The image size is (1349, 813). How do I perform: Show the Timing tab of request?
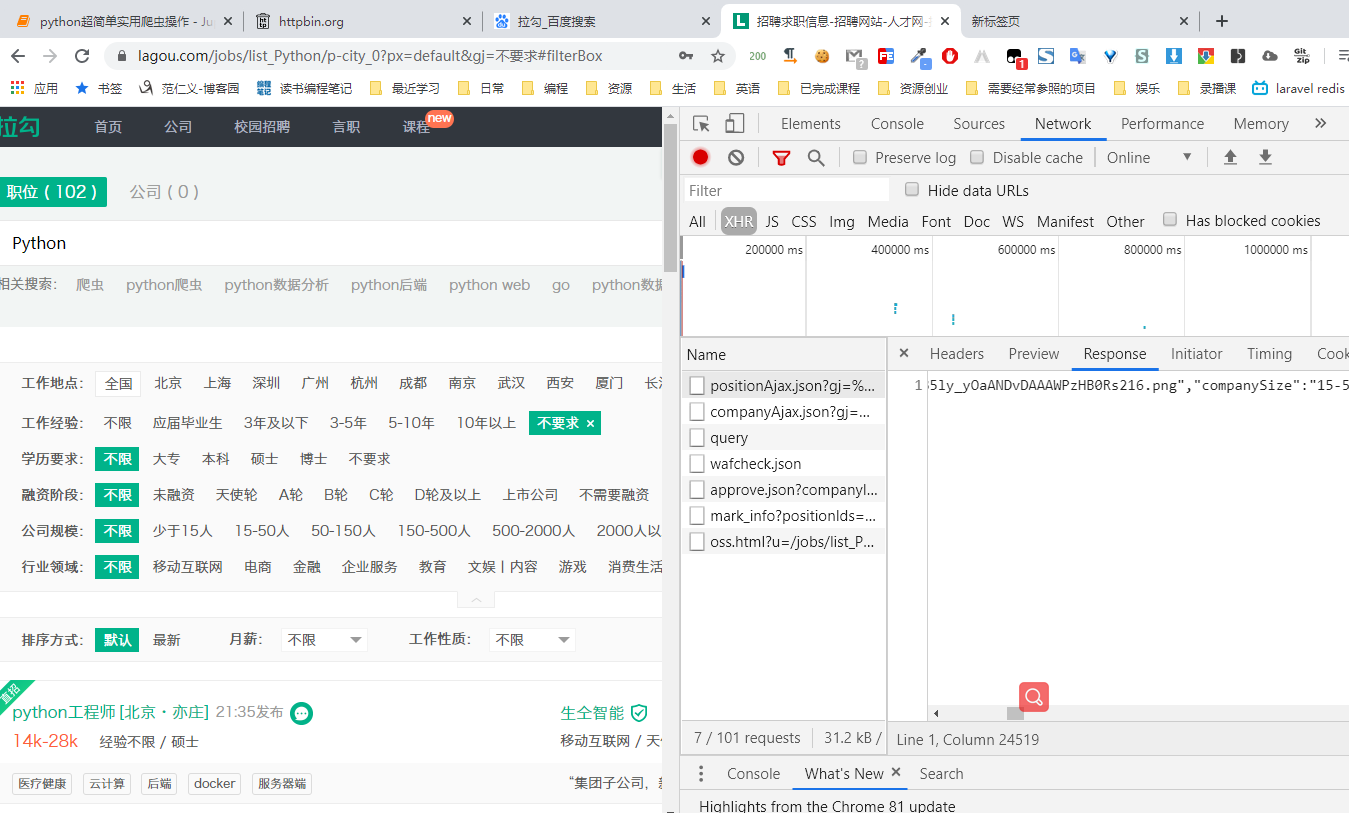point(1269,354)
